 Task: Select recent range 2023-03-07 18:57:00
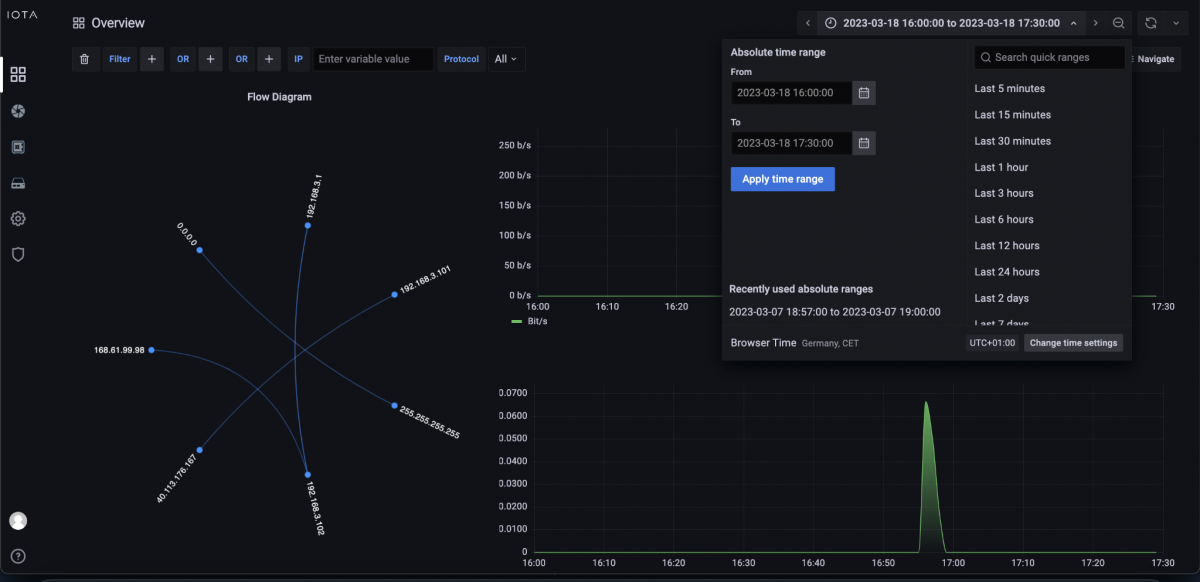tap(834, 312)
